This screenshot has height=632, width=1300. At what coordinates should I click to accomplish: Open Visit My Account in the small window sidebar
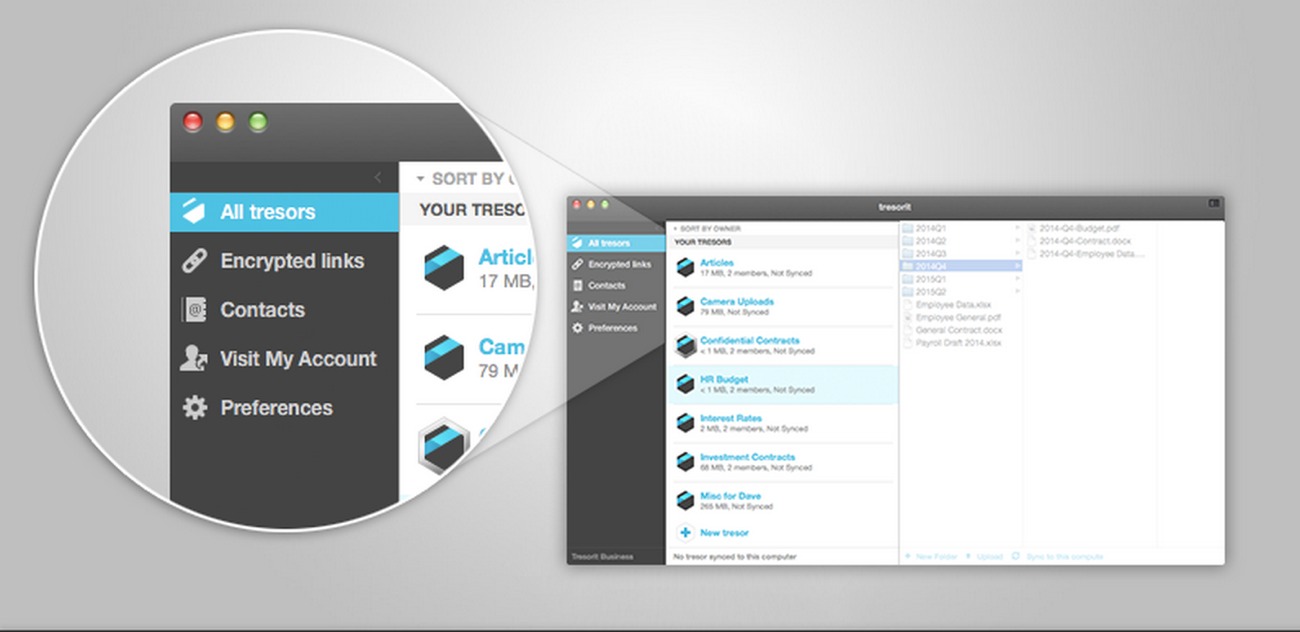coord(616,306)
